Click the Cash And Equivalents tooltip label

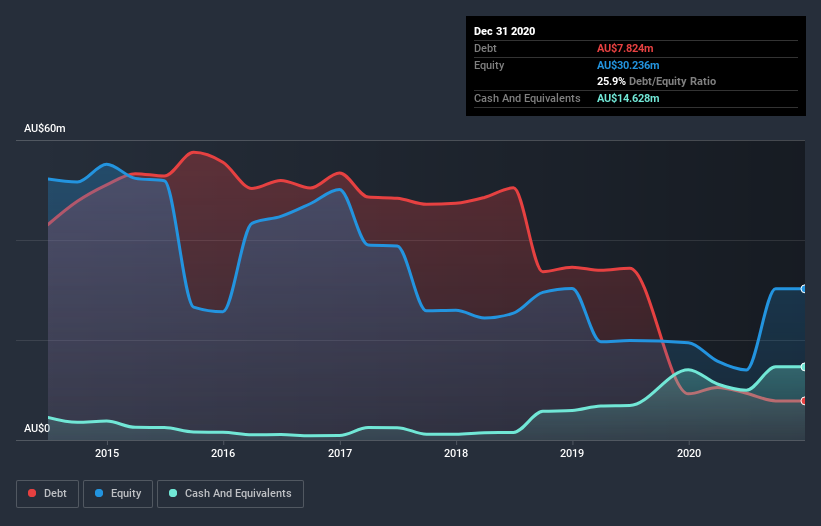(x=527, y=98)
